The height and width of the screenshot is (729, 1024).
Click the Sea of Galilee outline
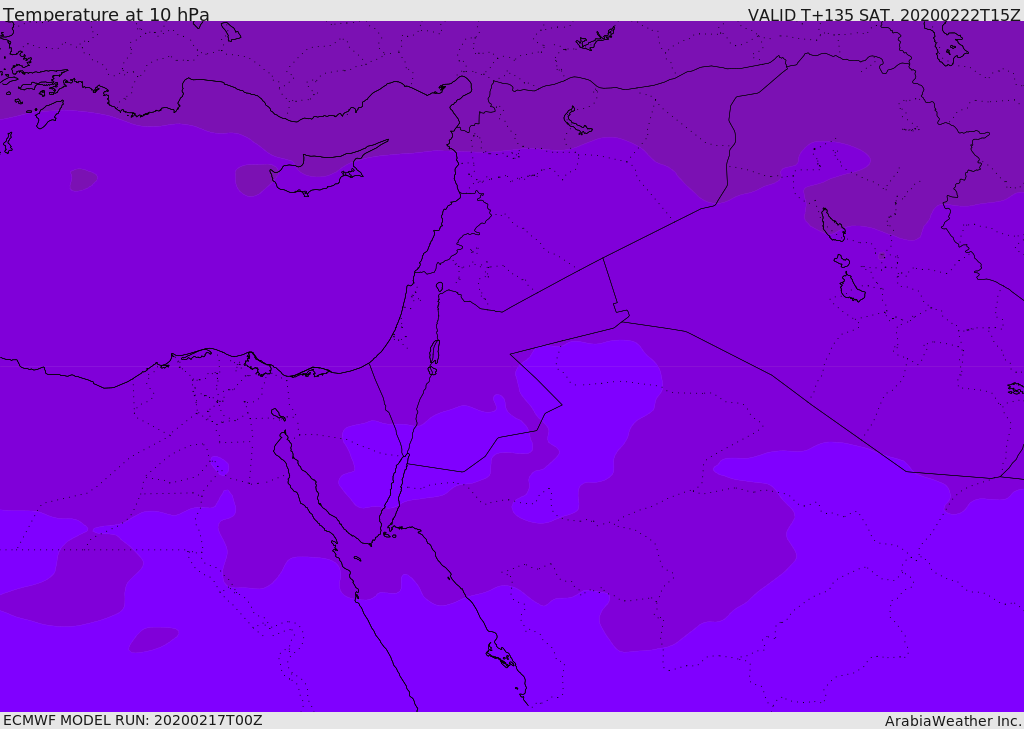440,287
